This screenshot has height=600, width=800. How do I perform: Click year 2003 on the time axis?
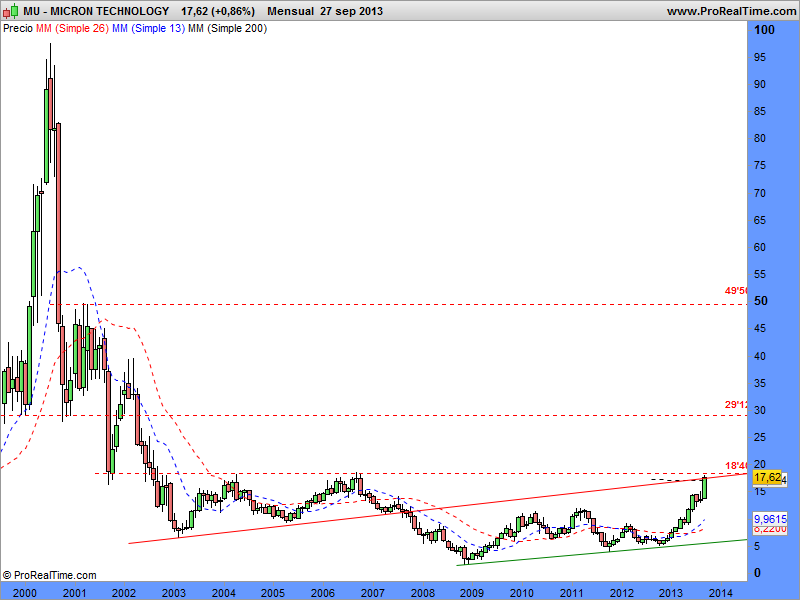pos(173,593)
